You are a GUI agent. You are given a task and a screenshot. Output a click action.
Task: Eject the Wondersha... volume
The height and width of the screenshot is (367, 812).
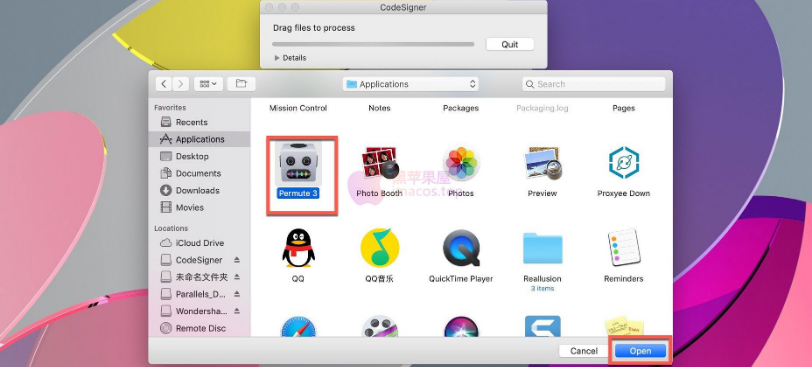pos(237,311)
